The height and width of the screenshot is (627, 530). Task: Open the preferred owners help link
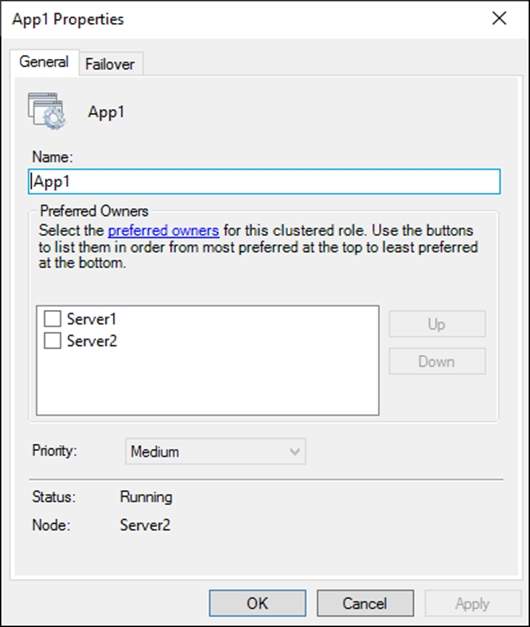click(x=164, y=231)
